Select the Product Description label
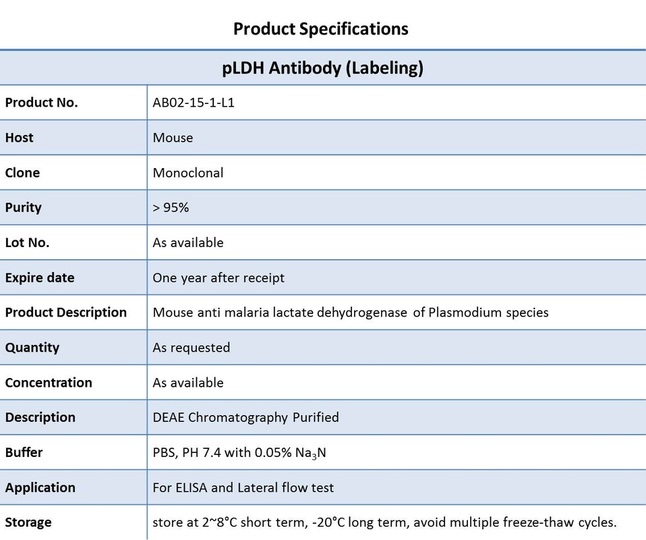646x540 pixels. coord(66,313)
